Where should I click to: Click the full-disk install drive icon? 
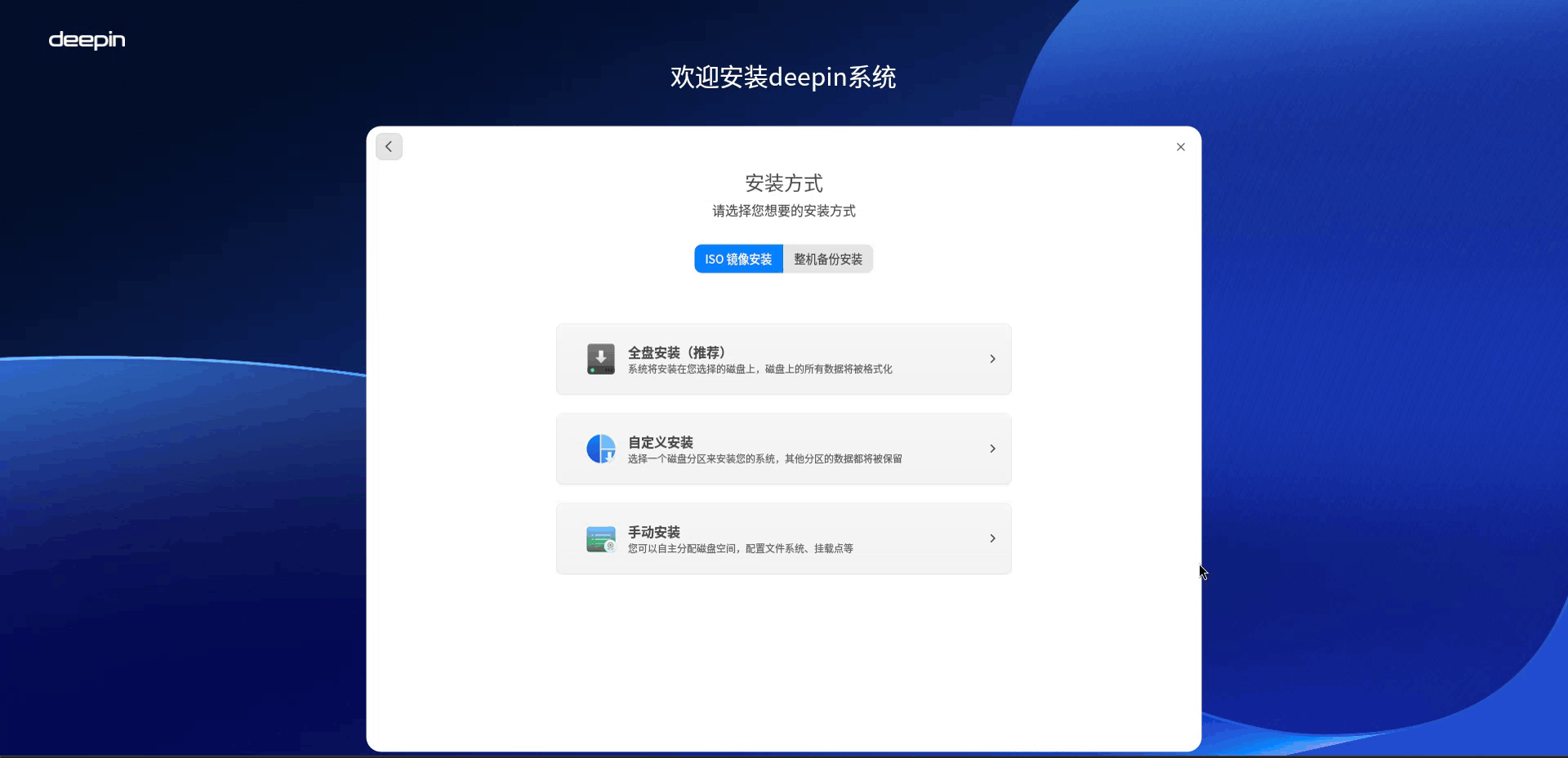[601, 359]
